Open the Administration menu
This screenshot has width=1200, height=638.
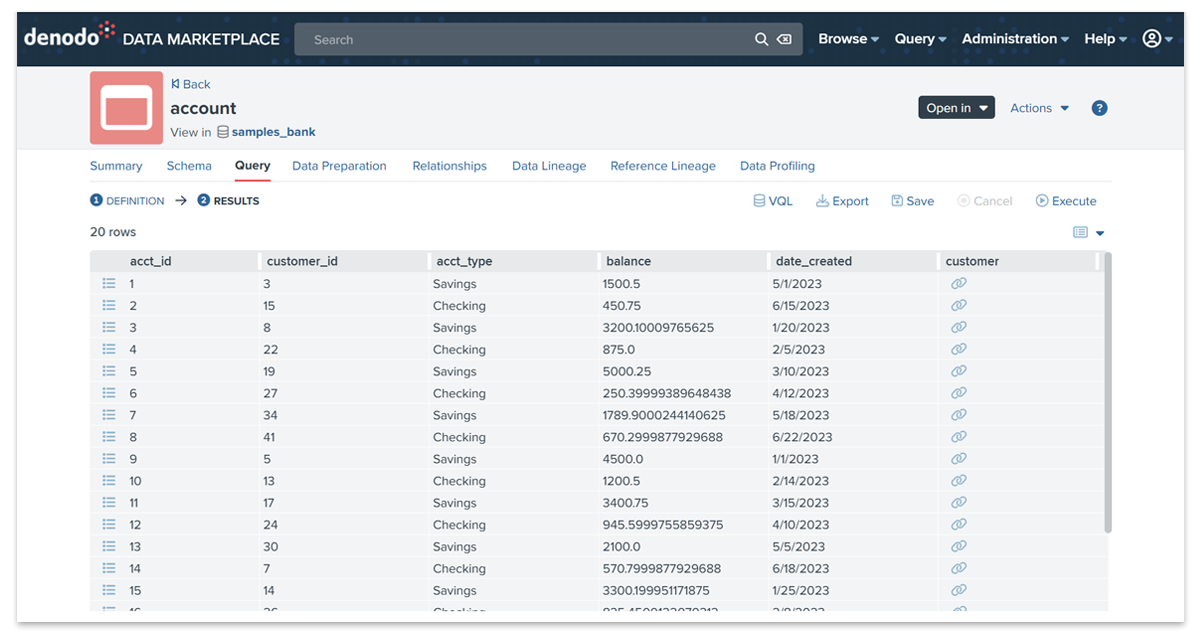point(1010,38)
